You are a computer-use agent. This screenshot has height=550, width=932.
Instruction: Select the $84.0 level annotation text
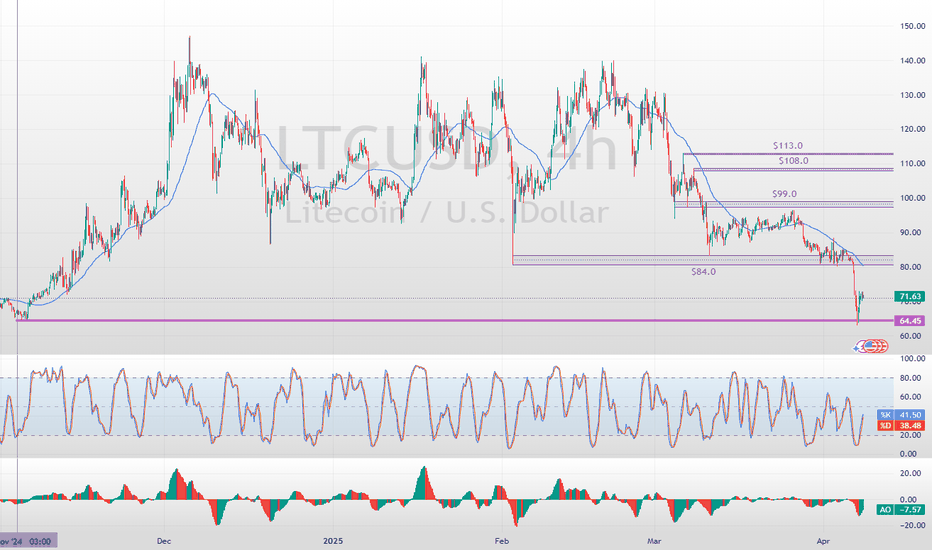click(x=703, y=272)
